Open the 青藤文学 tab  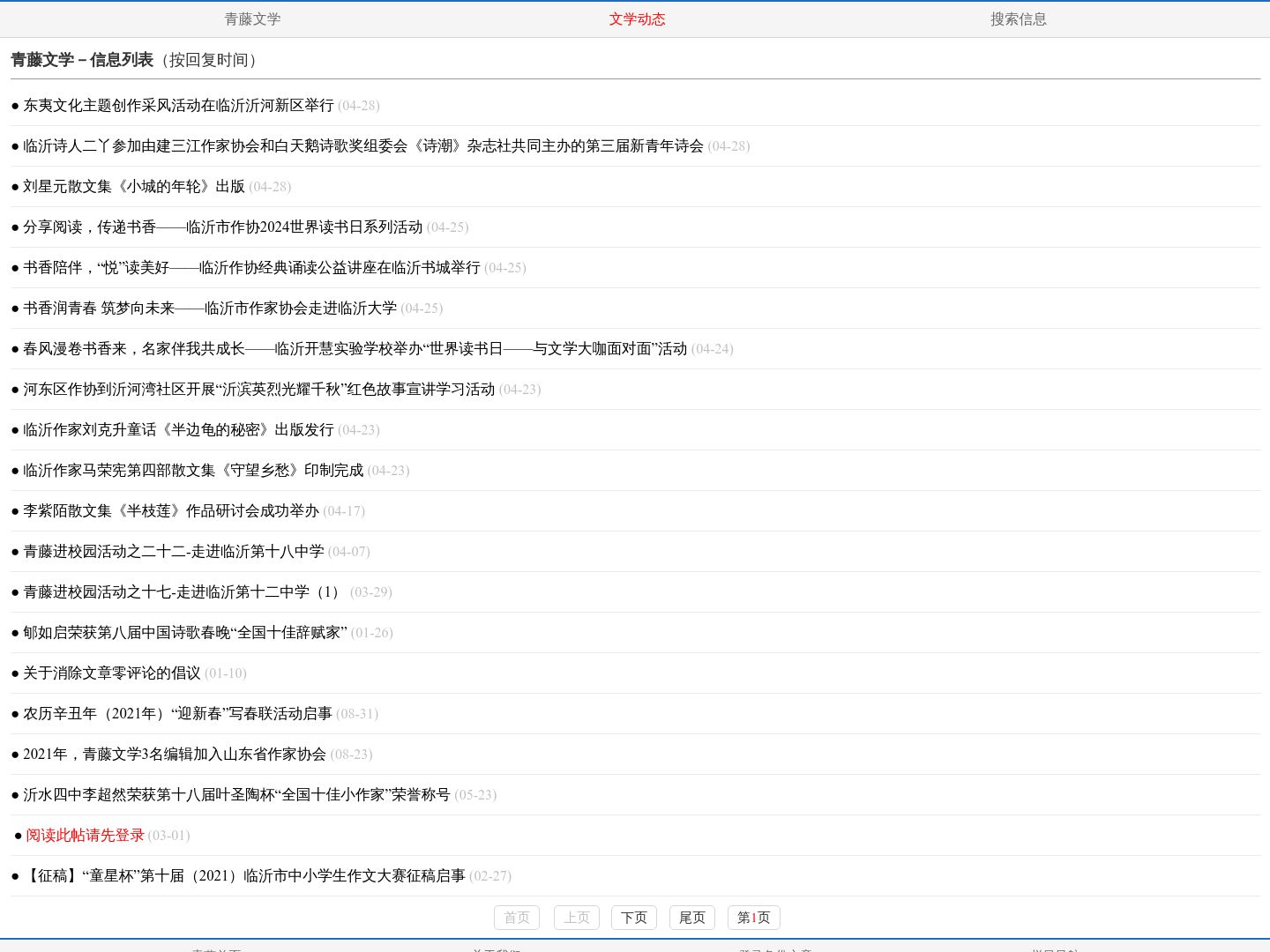pyautogui.click(x=252, y=19)
